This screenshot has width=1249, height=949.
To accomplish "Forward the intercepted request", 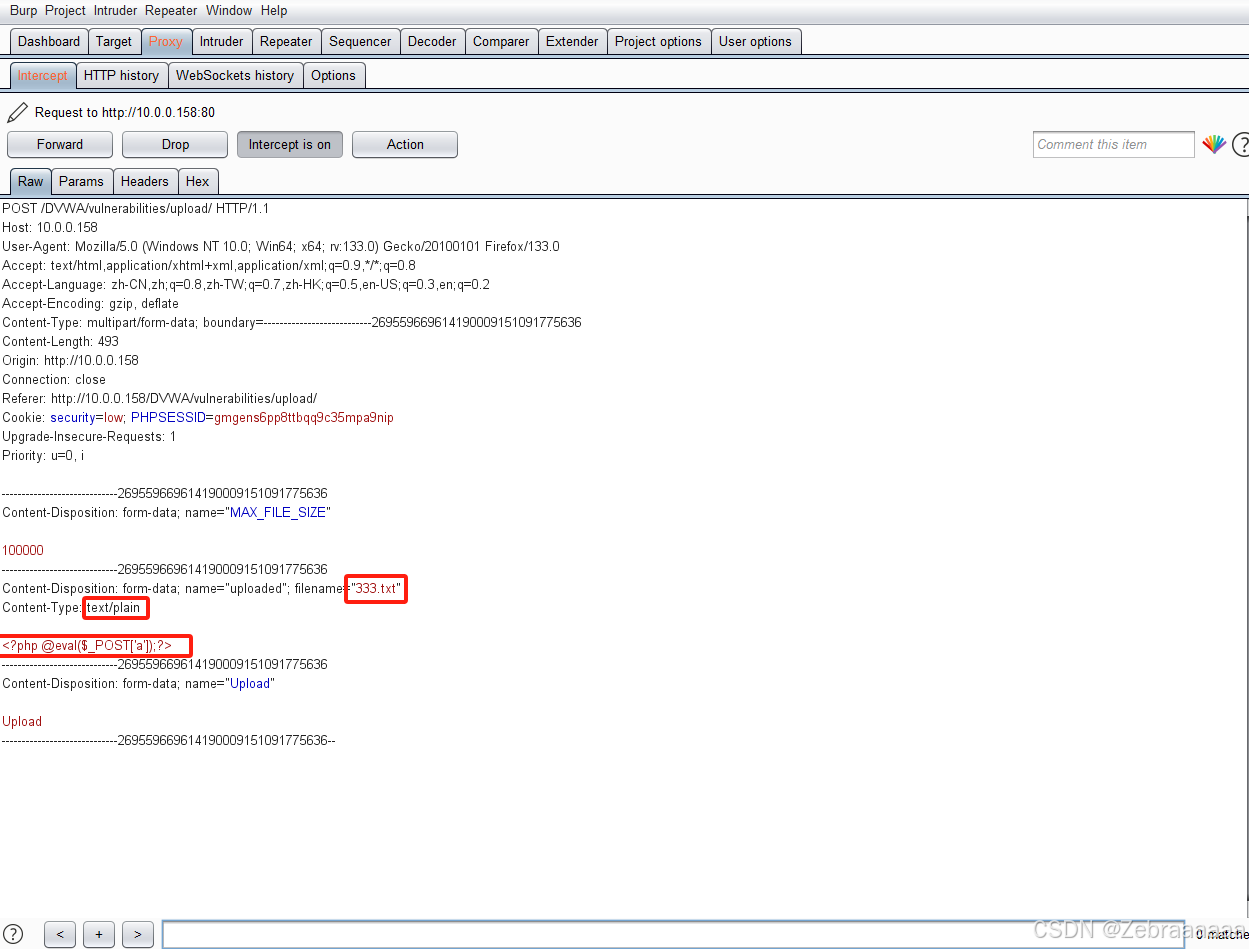I will tap(60, 144).
